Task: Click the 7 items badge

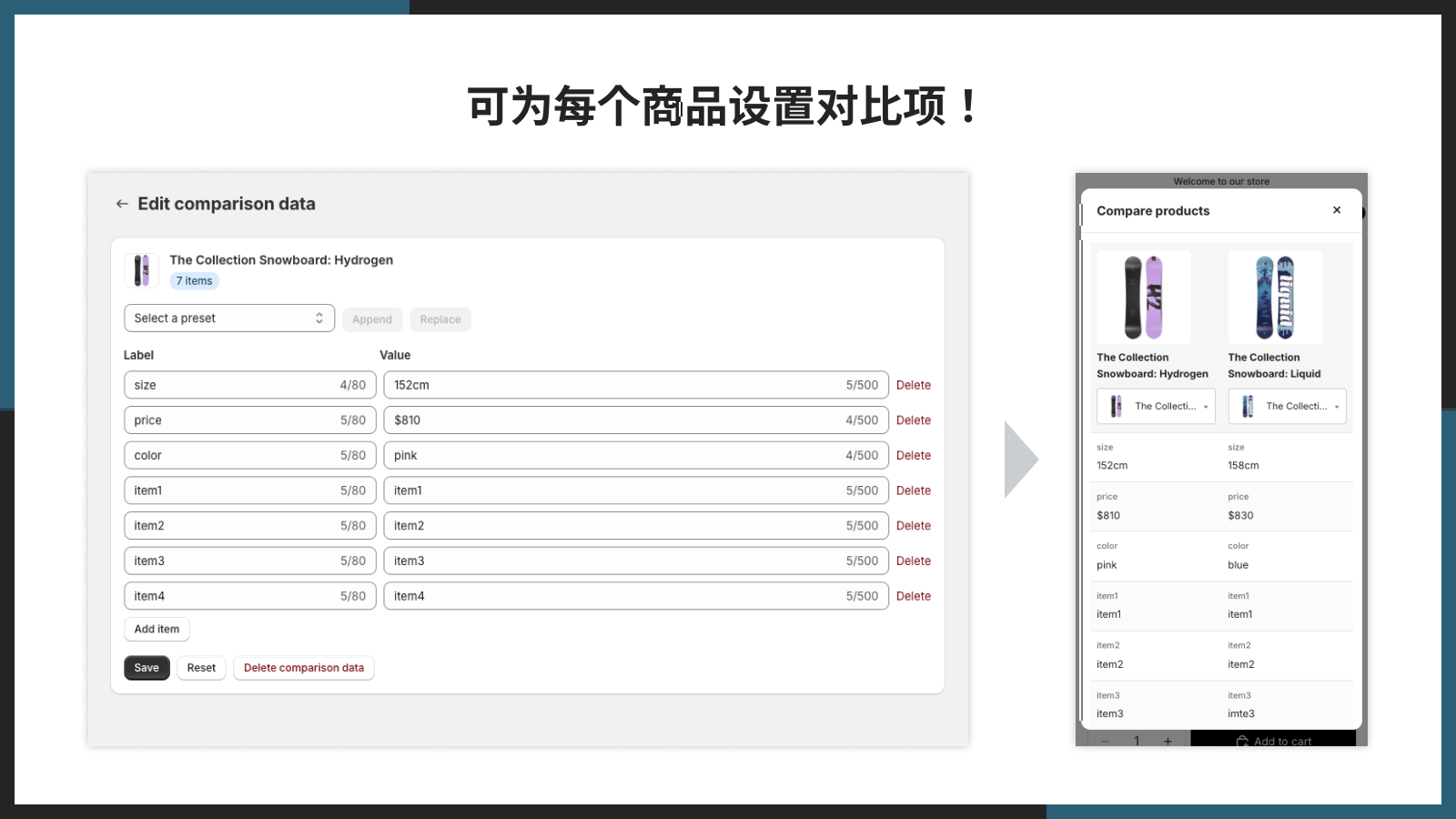Action: pos(194,281)
